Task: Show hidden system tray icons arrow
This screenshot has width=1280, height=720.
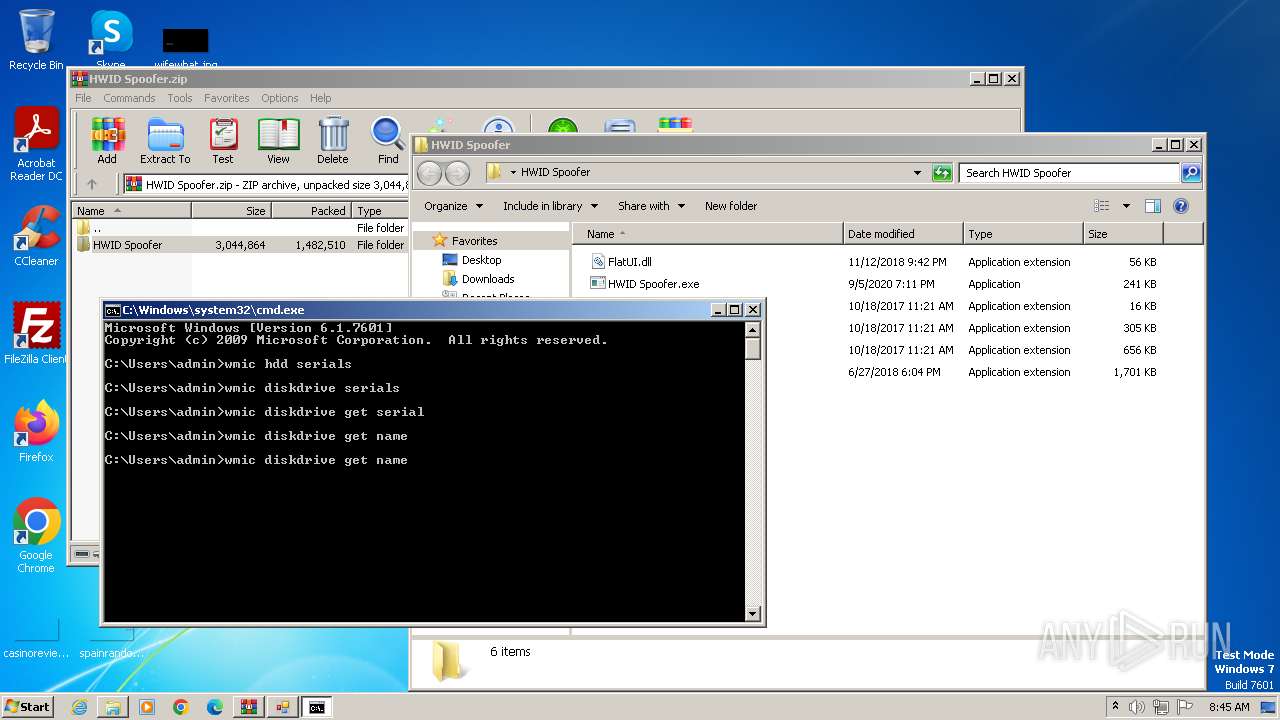Action: pyautogui.click(x=1116, y=707)
